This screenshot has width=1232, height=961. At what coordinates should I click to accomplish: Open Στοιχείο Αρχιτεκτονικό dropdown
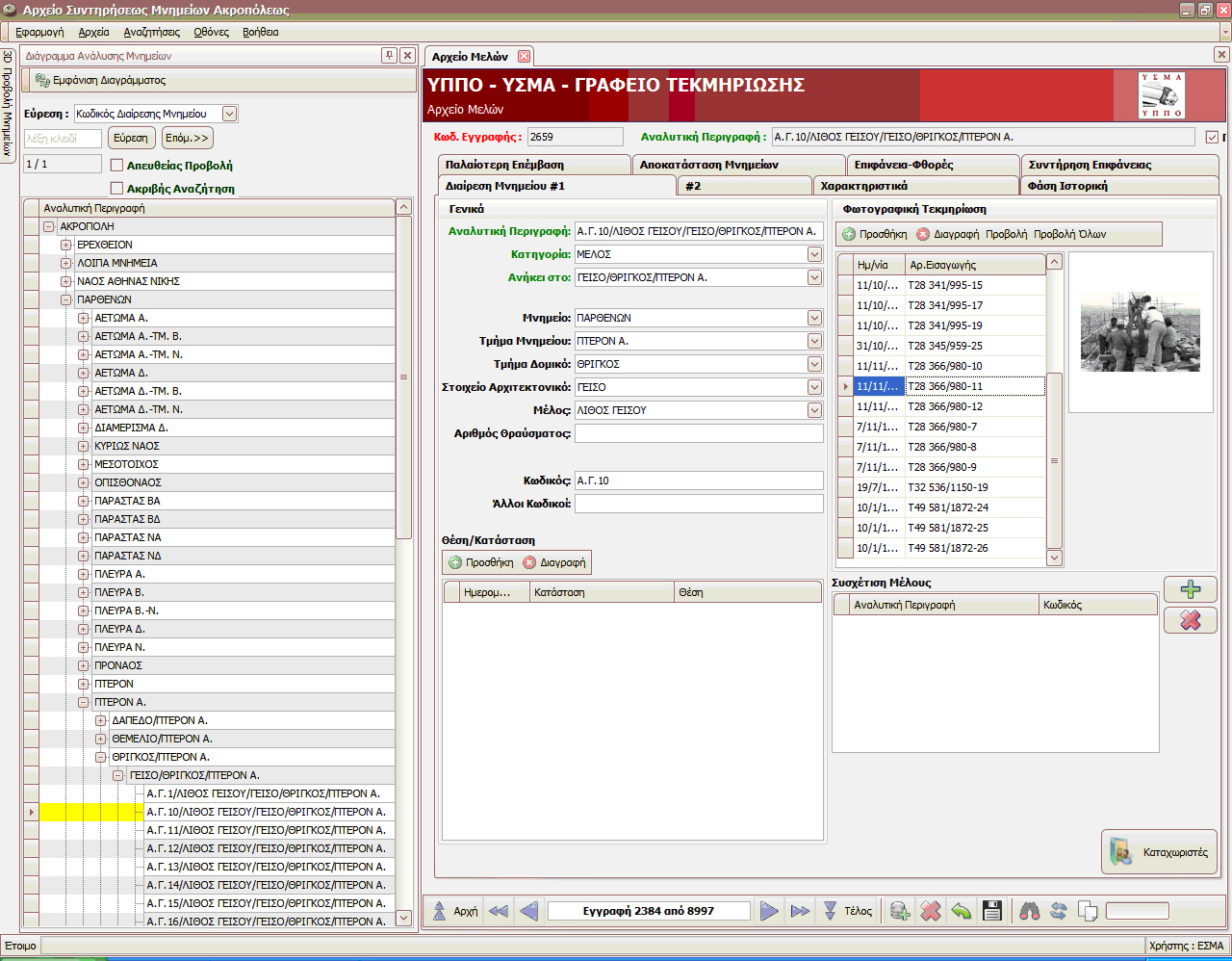tap(814, 387)
